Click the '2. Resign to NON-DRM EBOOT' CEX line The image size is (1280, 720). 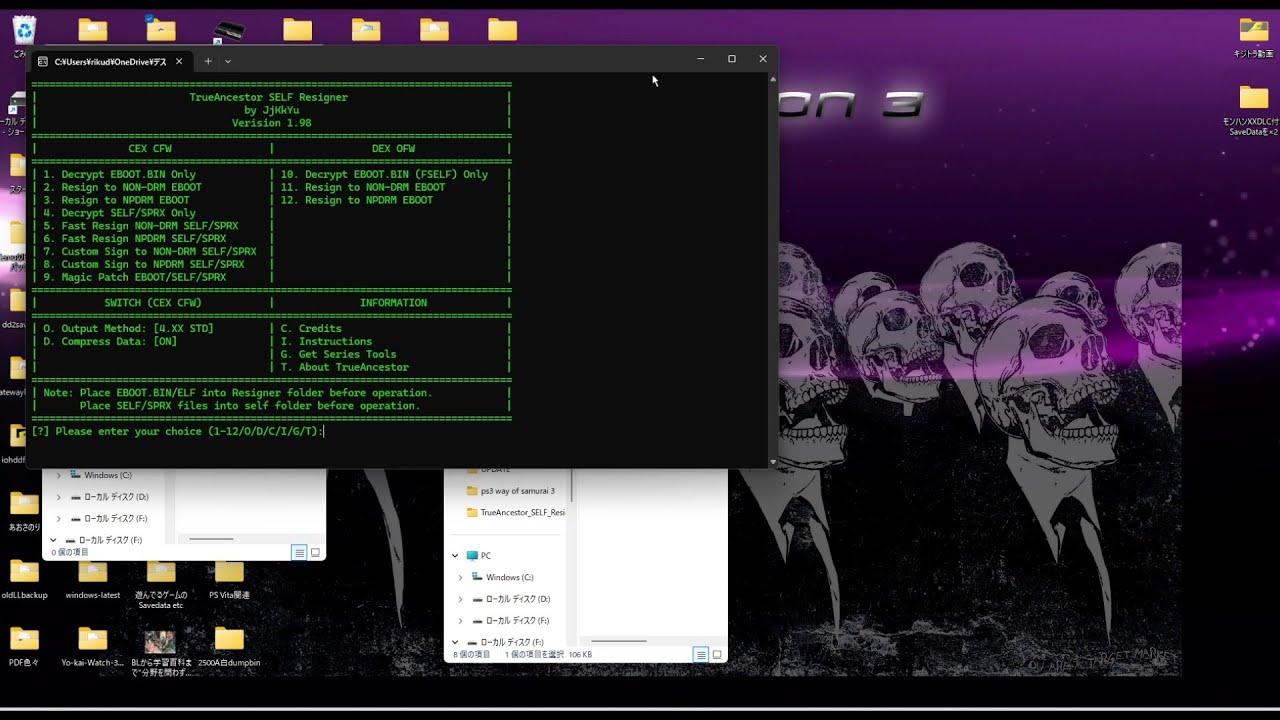coord(122,187)
